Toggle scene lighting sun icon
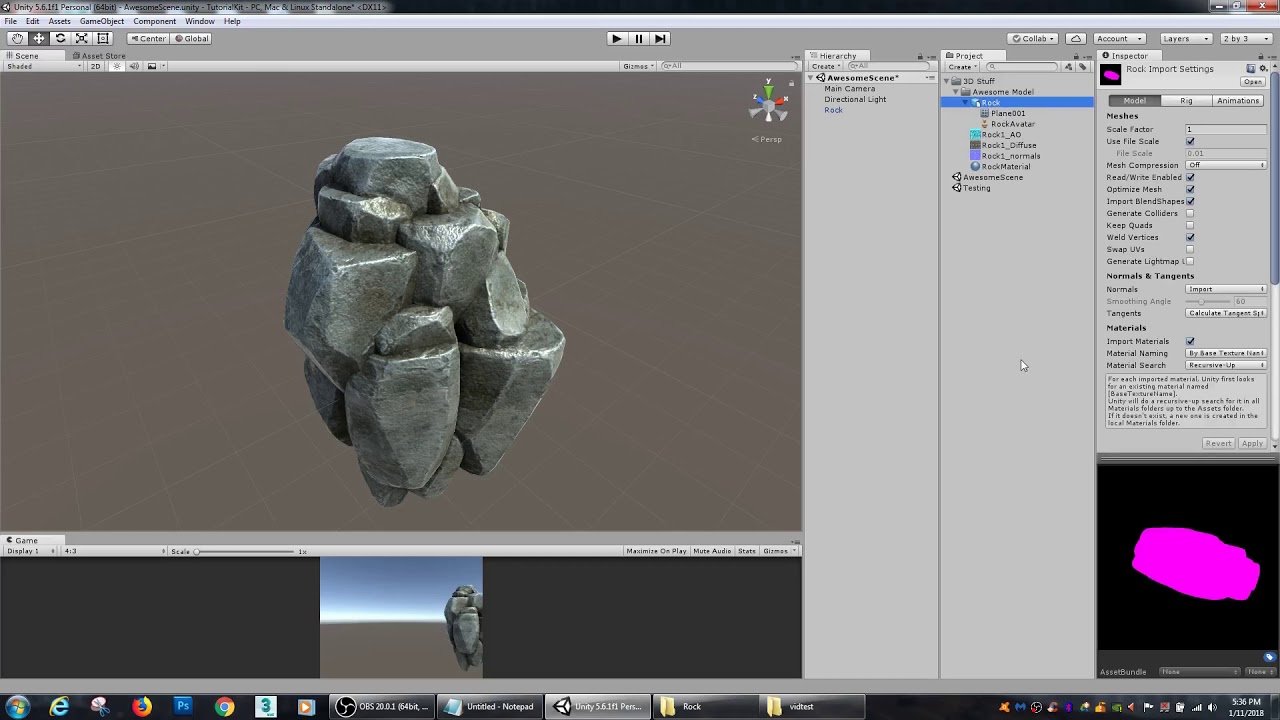 coord(117,66)
